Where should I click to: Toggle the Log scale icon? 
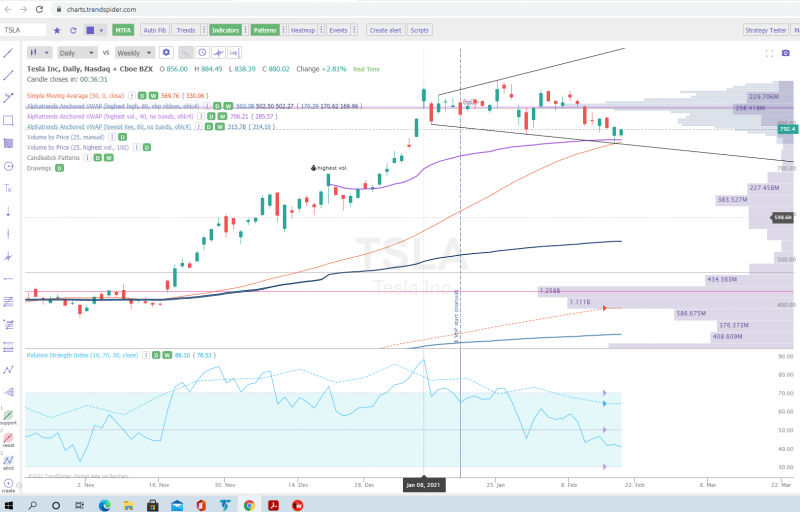pyautogui.click(x=234, y=53)
